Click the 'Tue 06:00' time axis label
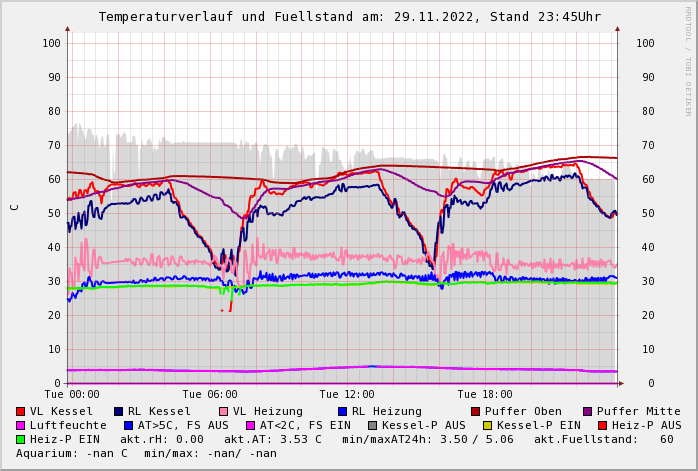Image resolution: width=698 pixels, height=471 pixels. point(210,394)
